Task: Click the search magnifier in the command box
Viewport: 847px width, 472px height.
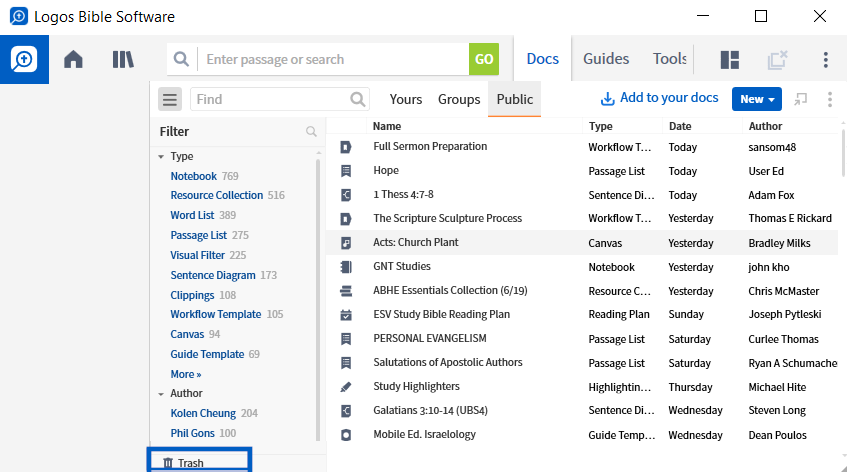Action: pyautogui.click(x=182, y=59)
